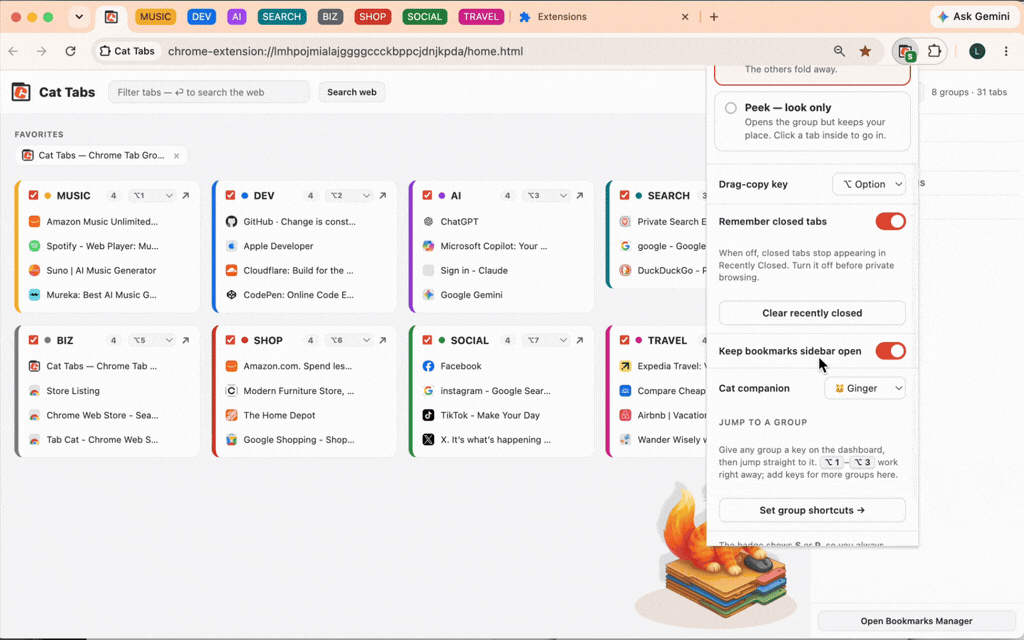Switch to the SHOP tab group chip
Viewport: 1024px width, 640px height.
(x=372, y=17)
